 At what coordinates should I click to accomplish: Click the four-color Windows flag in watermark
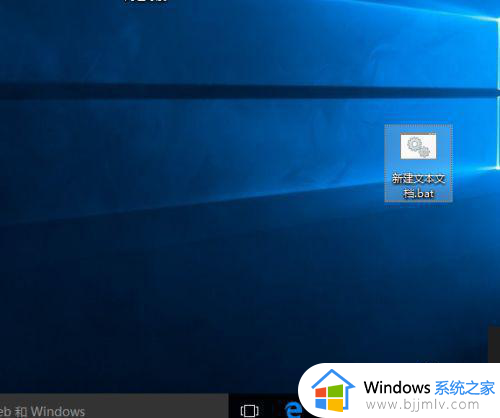pos(329,398)
